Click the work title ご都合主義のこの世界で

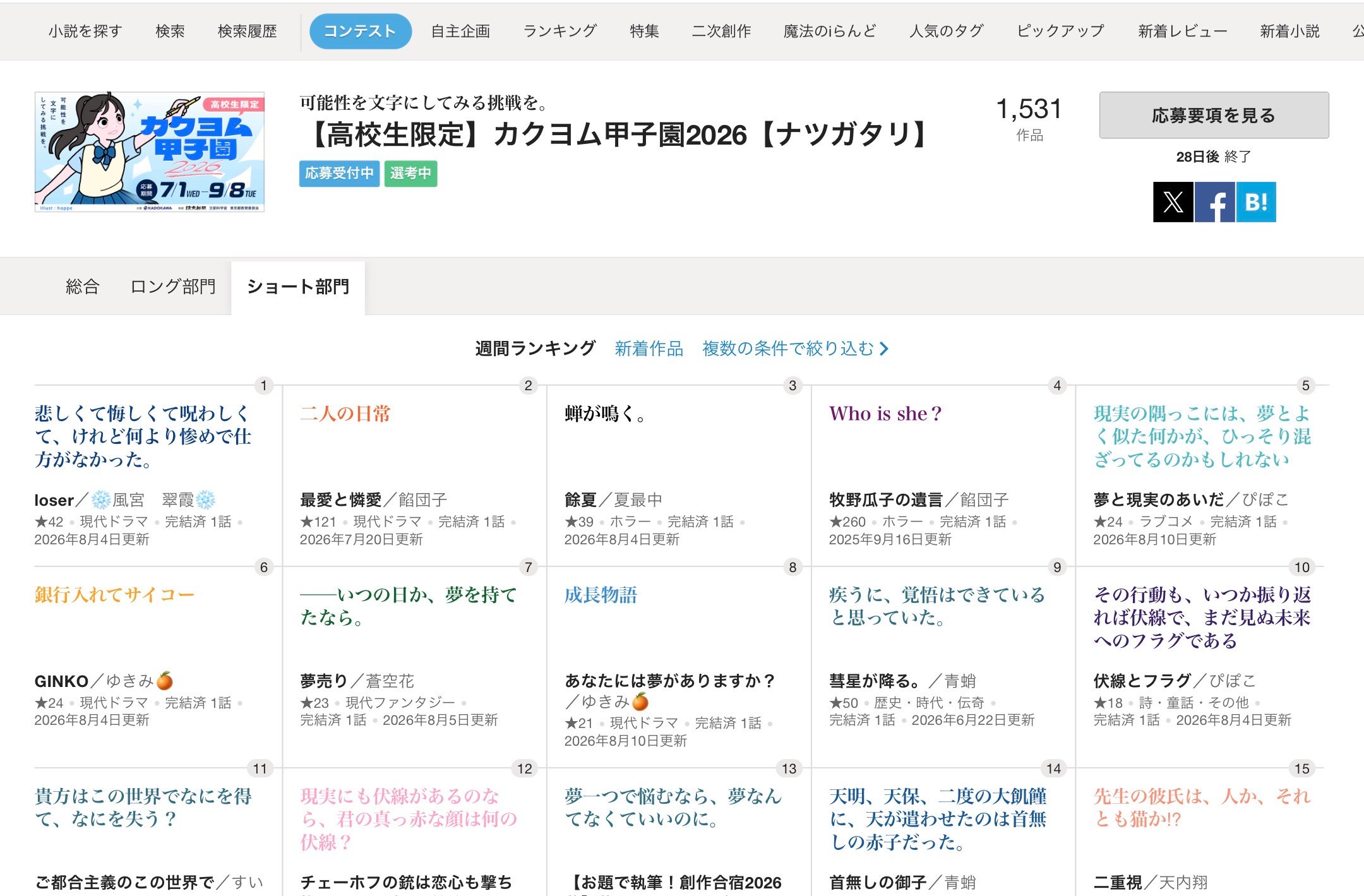pyautogui.click(x=124, y=883)
